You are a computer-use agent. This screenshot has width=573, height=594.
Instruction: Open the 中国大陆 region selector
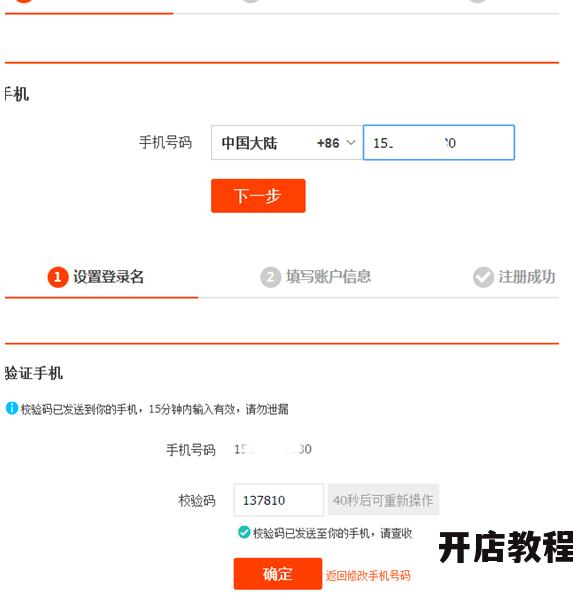point(287,142)
